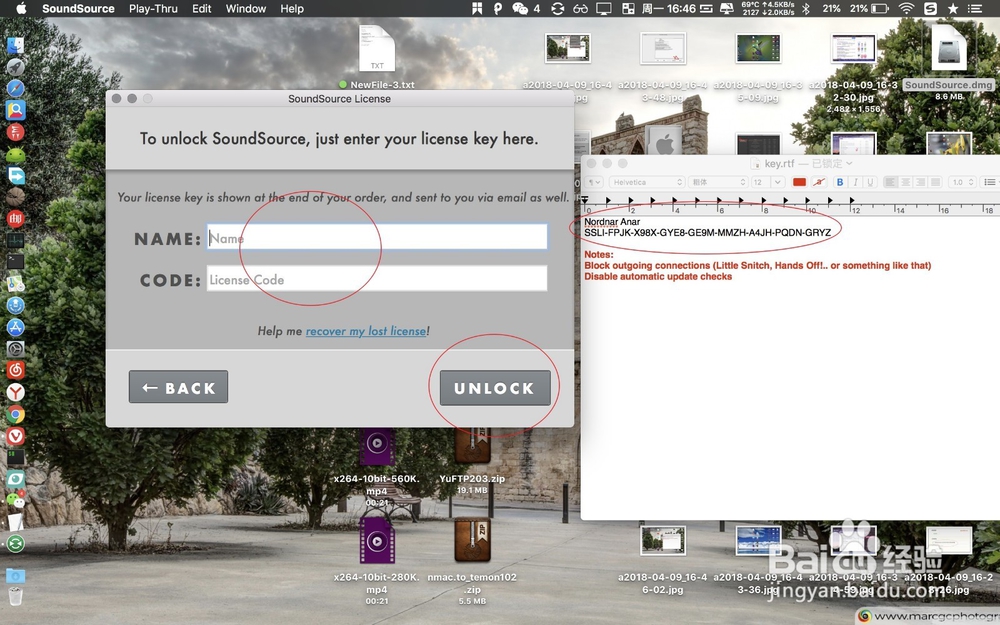Toggle underline formatting in key.rtf
The image size is (1000, 625).
(x=870, y=182)
